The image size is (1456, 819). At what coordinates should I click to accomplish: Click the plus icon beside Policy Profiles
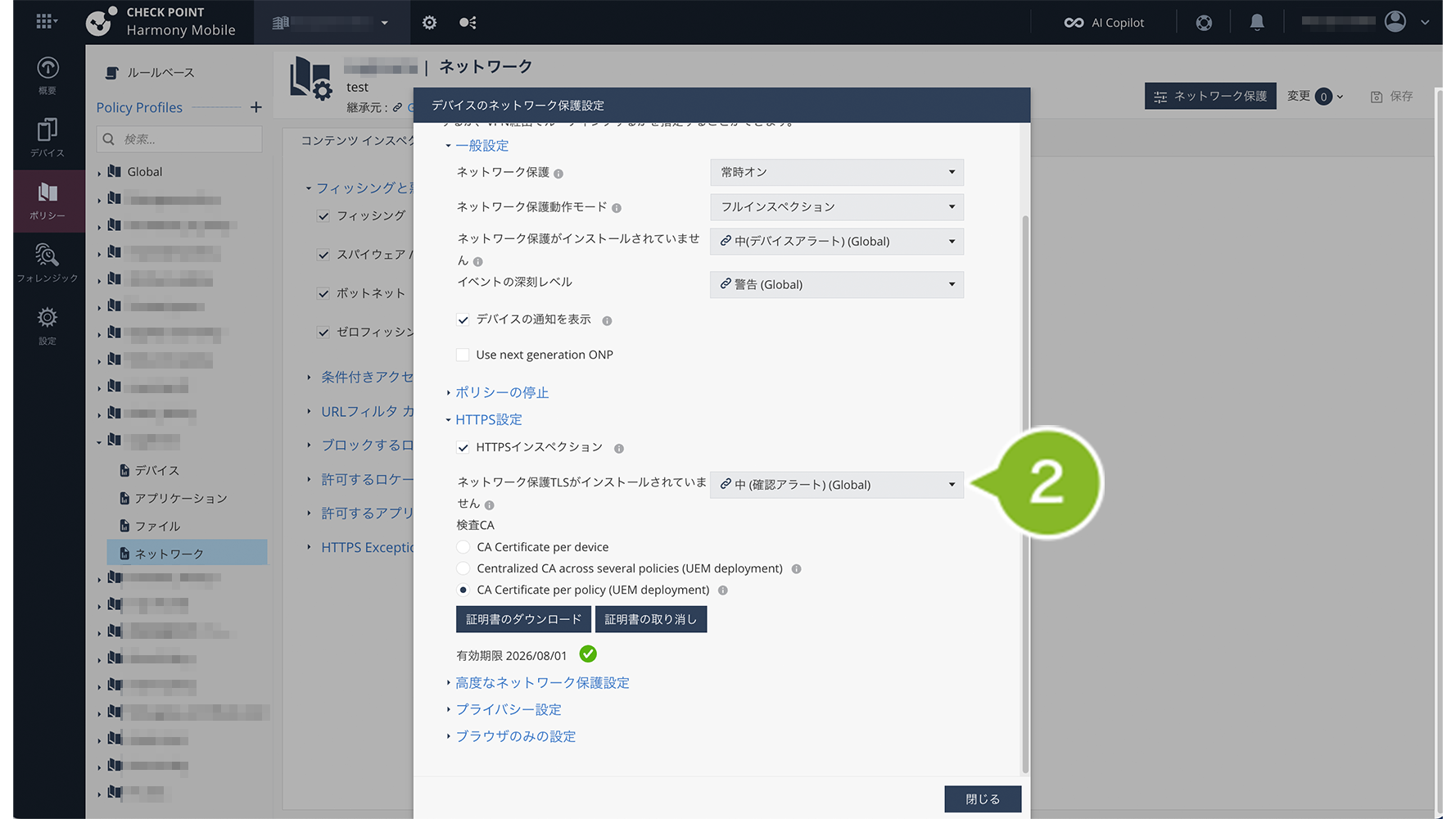pyautogui.click(x=256, y=107)
